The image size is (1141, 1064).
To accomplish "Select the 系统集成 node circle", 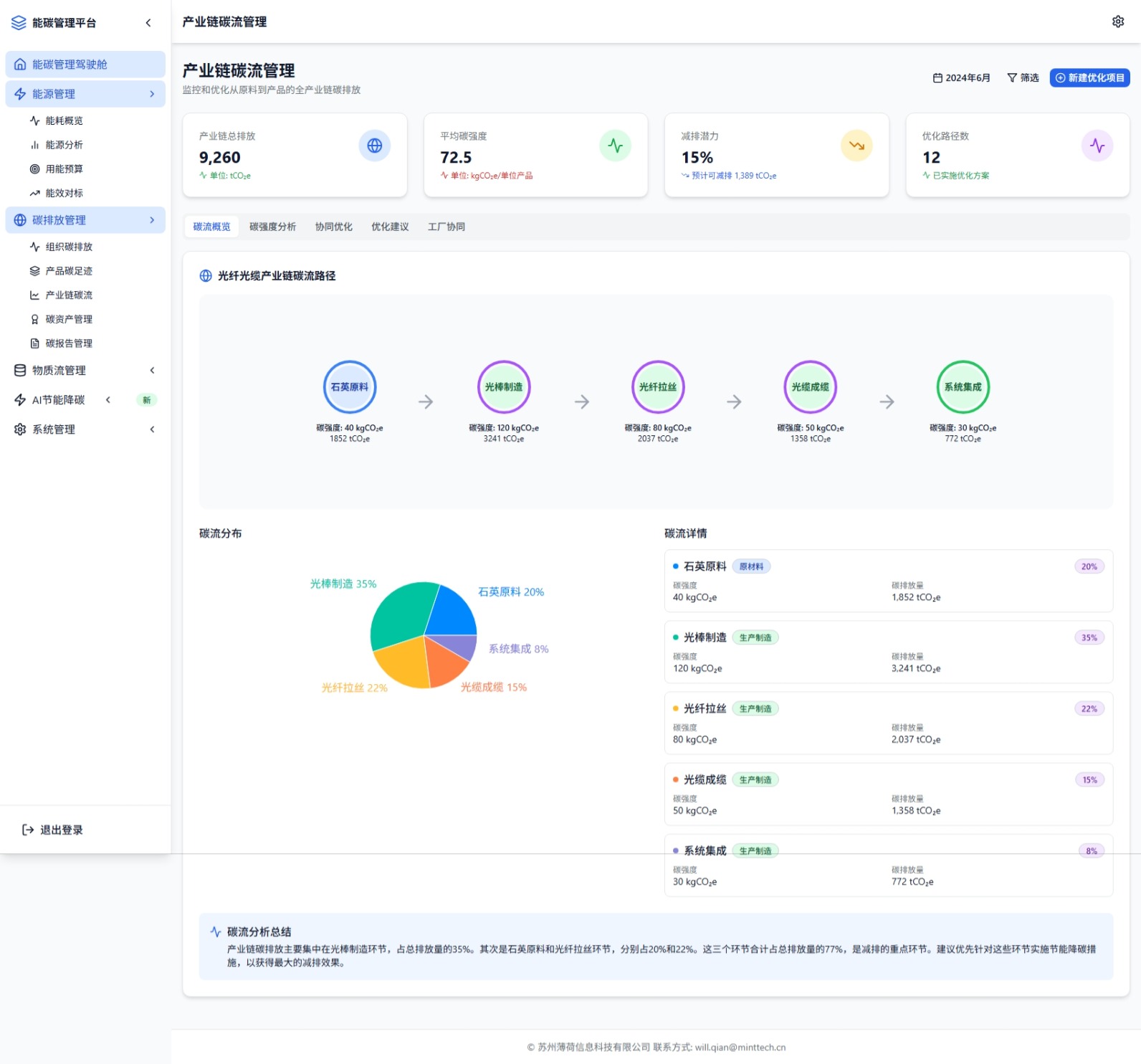I will (x=963, y=387).
